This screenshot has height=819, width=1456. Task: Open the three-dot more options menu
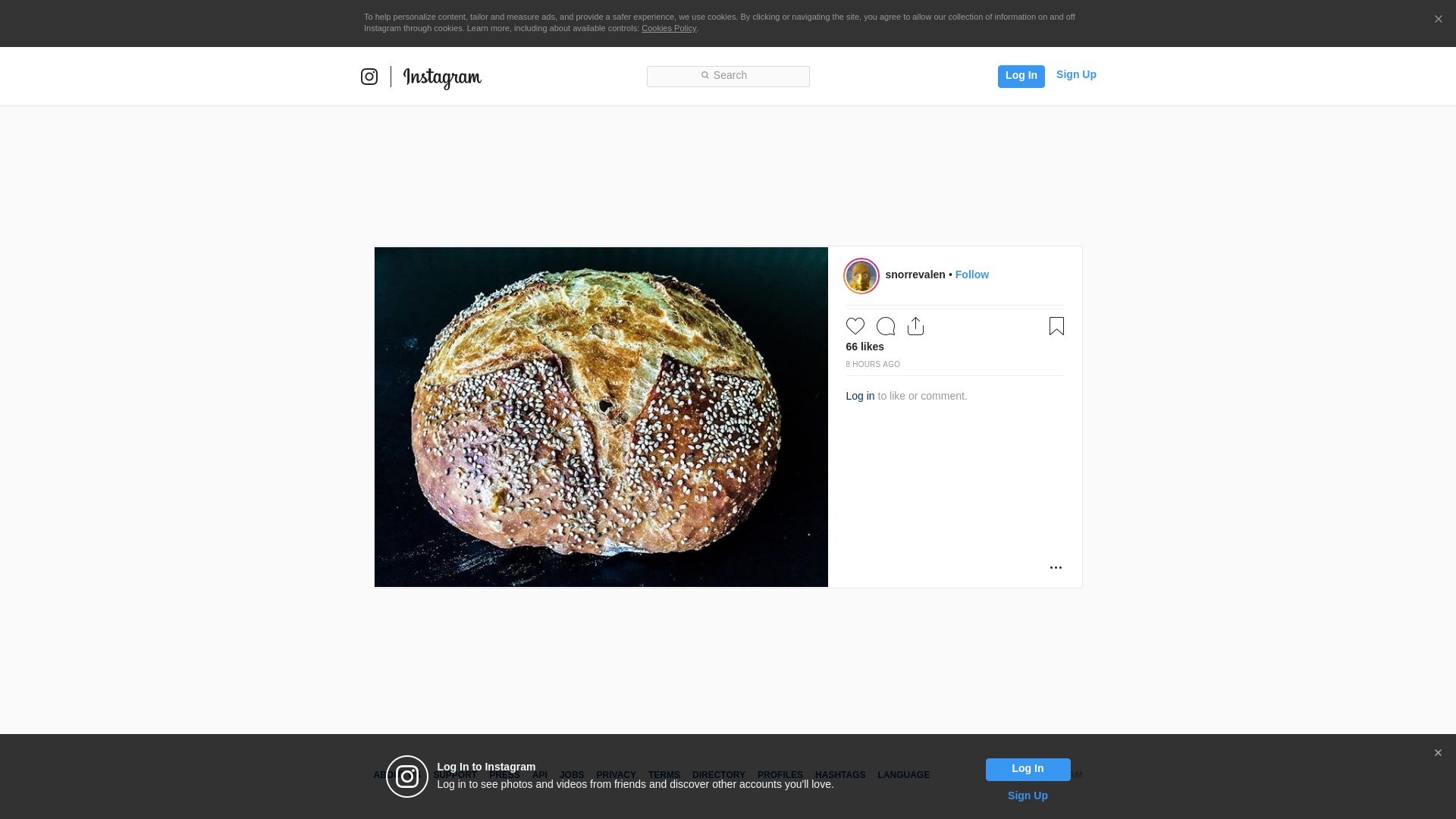[x=1056, y=567]
